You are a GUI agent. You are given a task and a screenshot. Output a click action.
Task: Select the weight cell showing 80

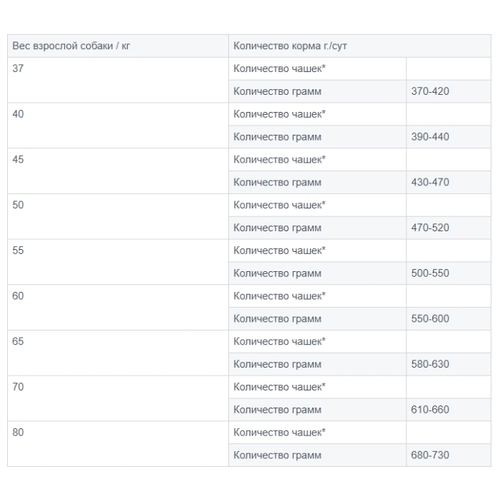118,444
